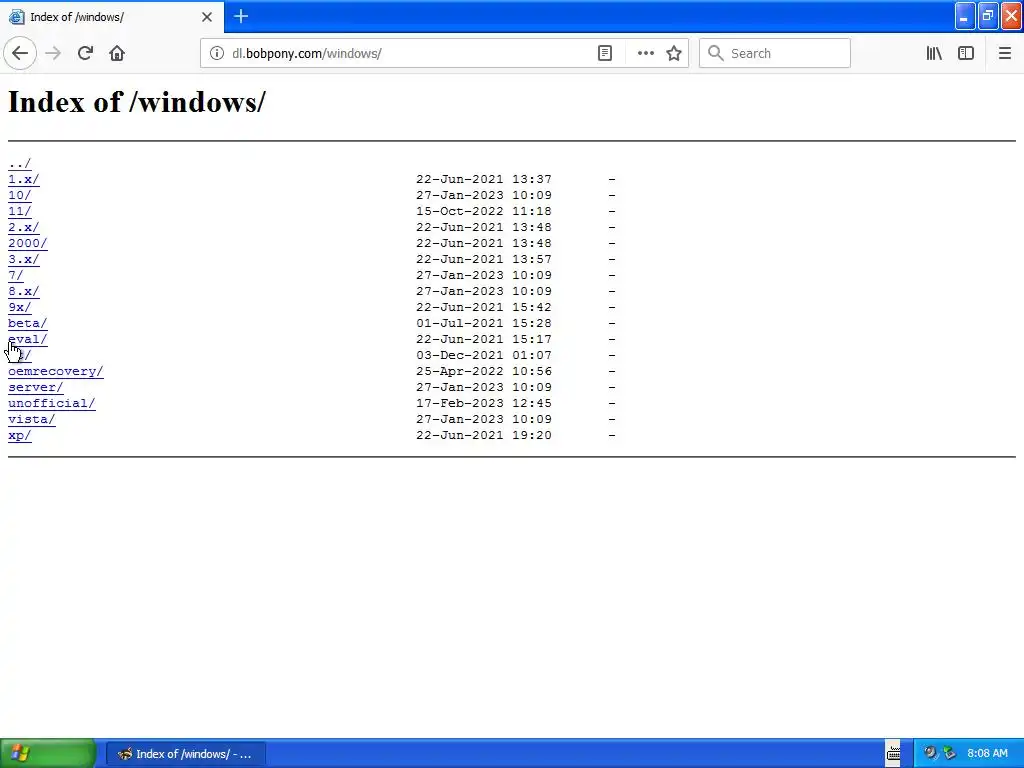The height and width of the screenshot is (768, 1024).
Task: Toggle the browser sidebar
Action: 966,53
